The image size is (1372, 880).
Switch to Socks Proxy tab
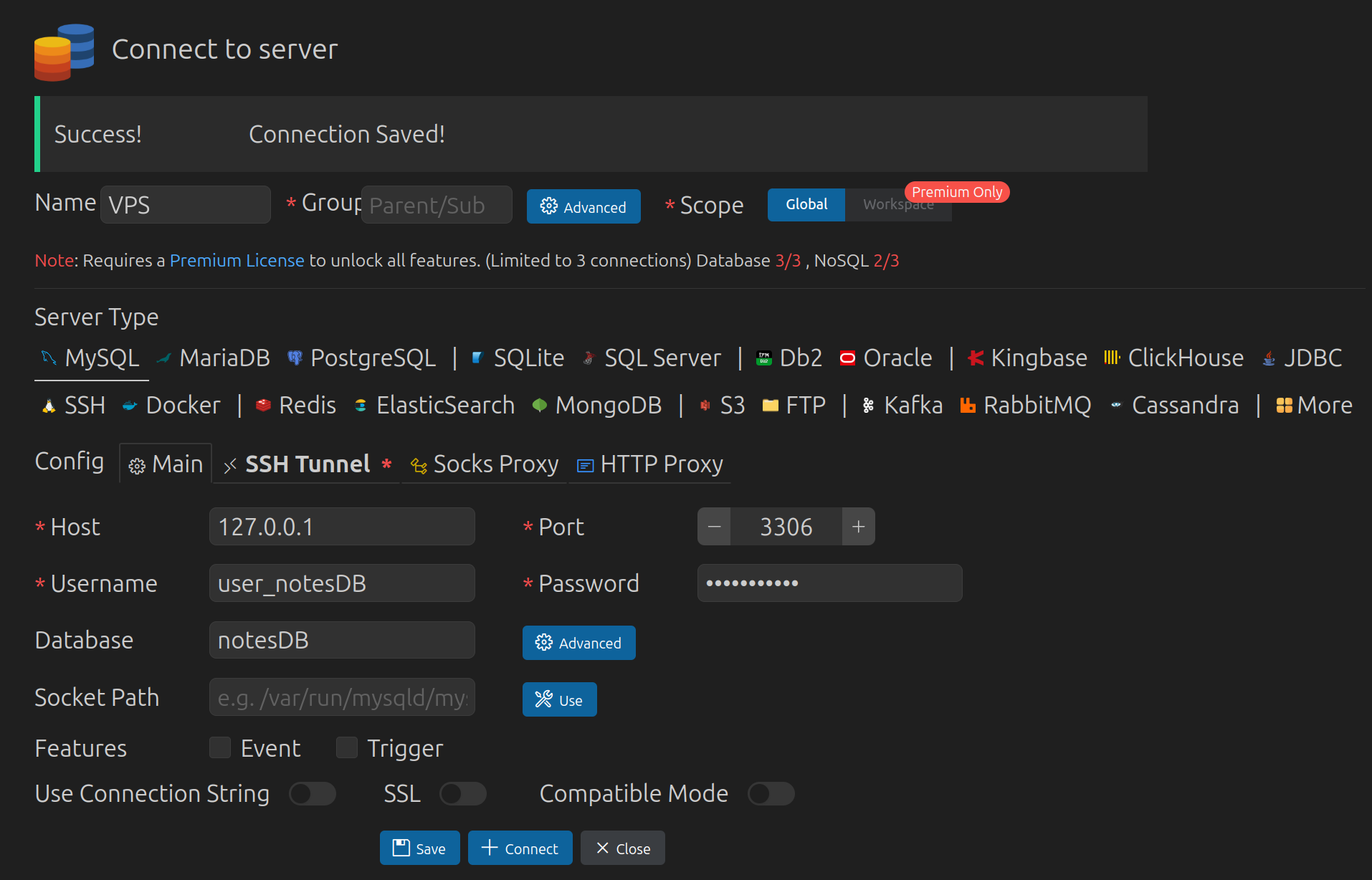click(x=485, y=464)
